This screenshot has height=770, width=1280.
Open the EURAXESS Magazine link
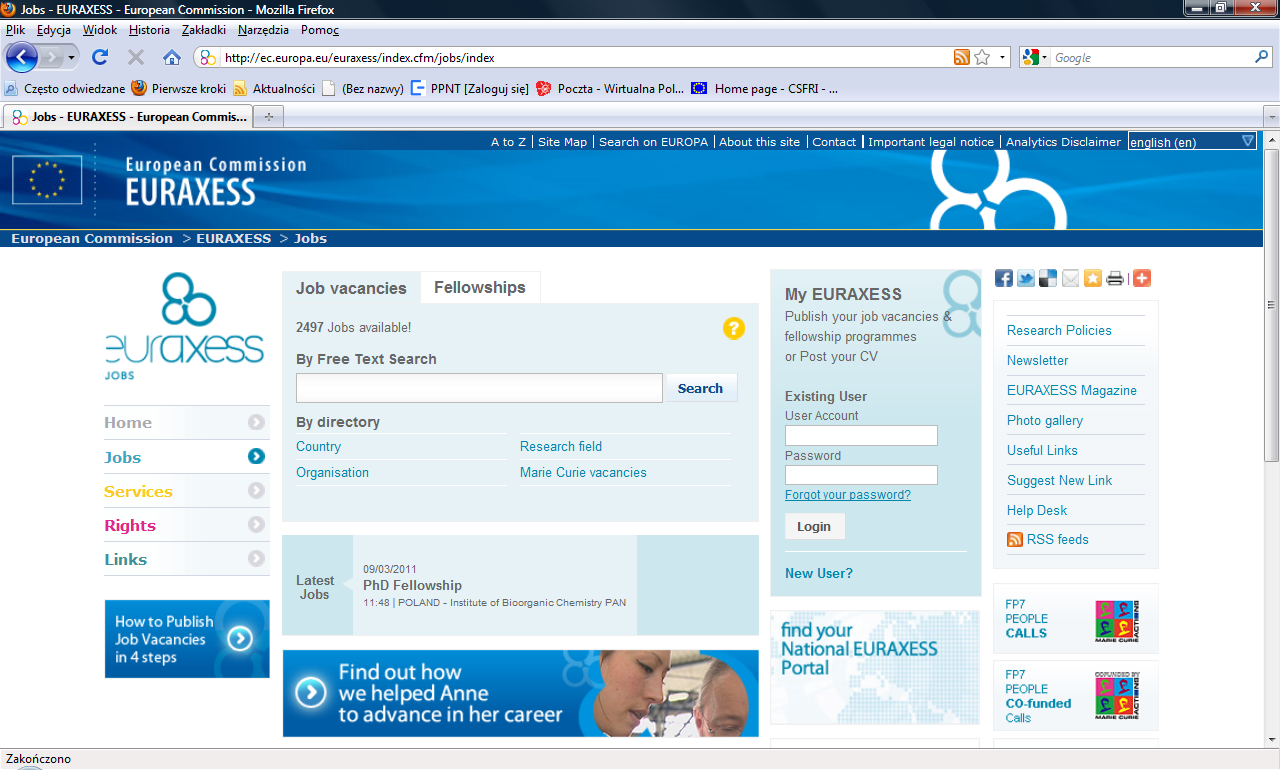click(1072, 390)
